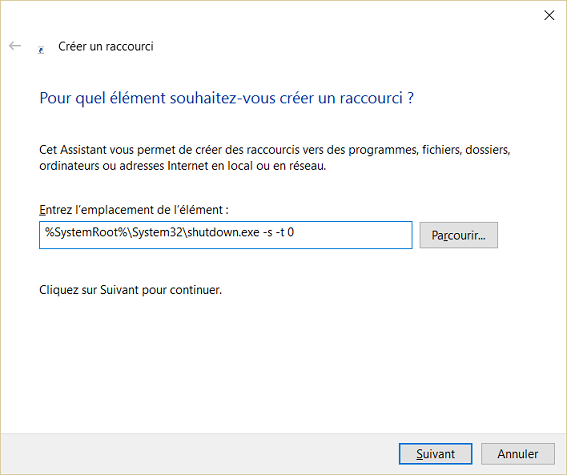
Task: Click the Créer un raccourci title text
Action: coord(106,46)
